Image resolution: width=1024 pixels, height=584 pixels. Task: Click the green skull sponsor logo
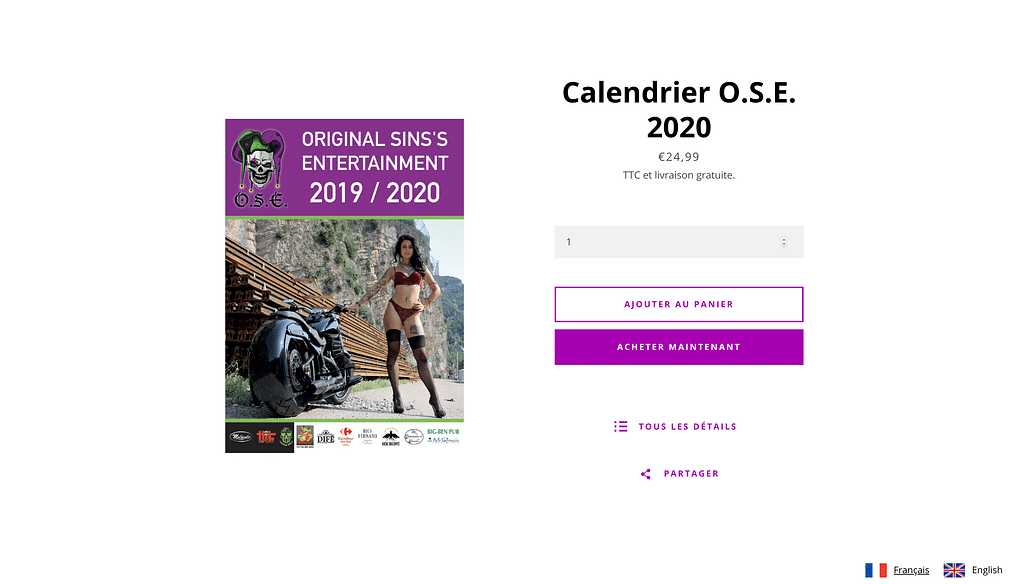(x=286, y=436)
